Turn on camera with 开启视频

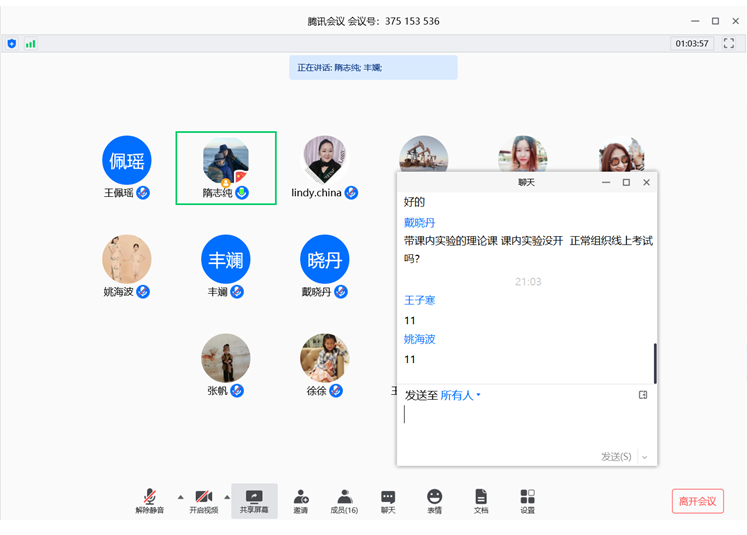(203, 501)
